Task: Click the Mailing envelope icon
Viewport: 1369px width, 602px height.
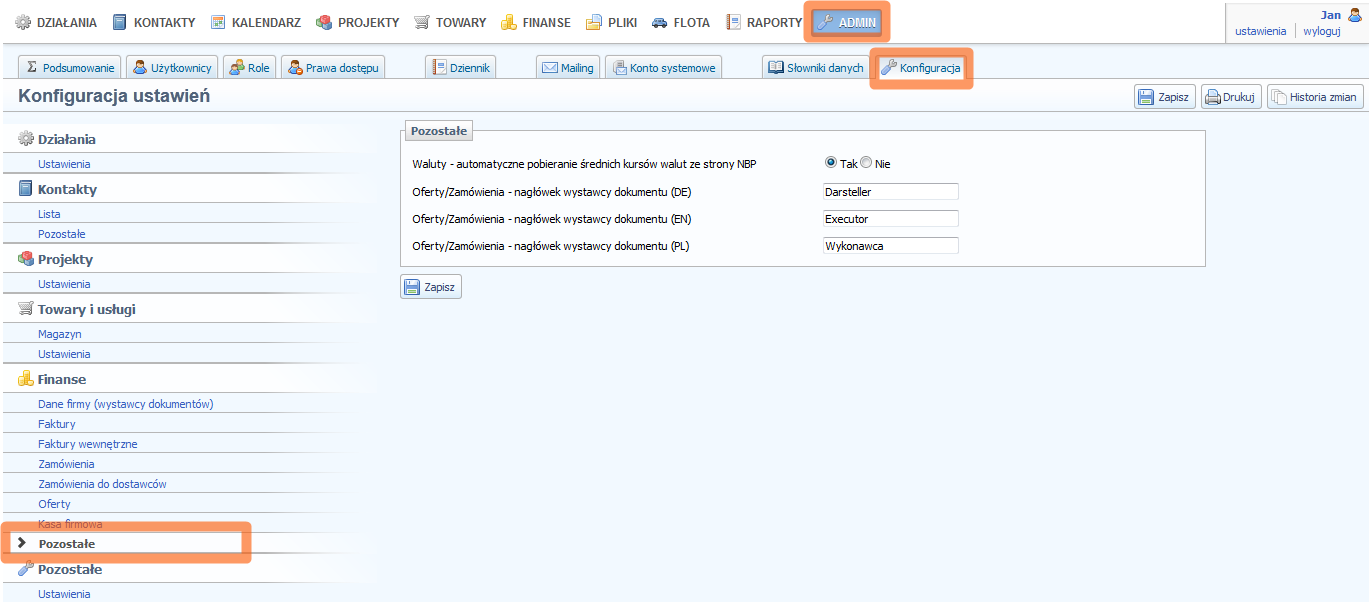Action: (550, 68)
